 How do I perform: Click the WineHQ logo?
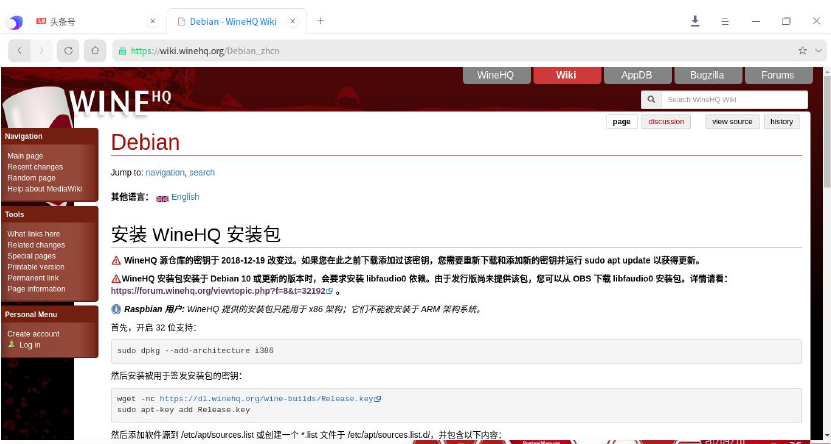click(119, 102)
